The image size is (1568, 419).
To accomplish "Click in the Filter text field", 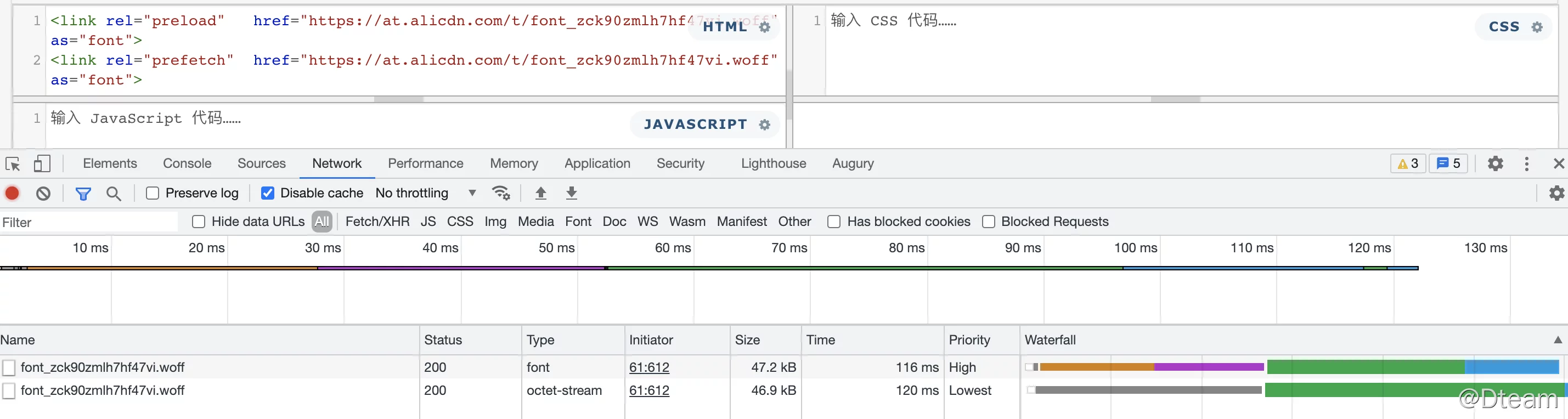I will click(89, 222).
